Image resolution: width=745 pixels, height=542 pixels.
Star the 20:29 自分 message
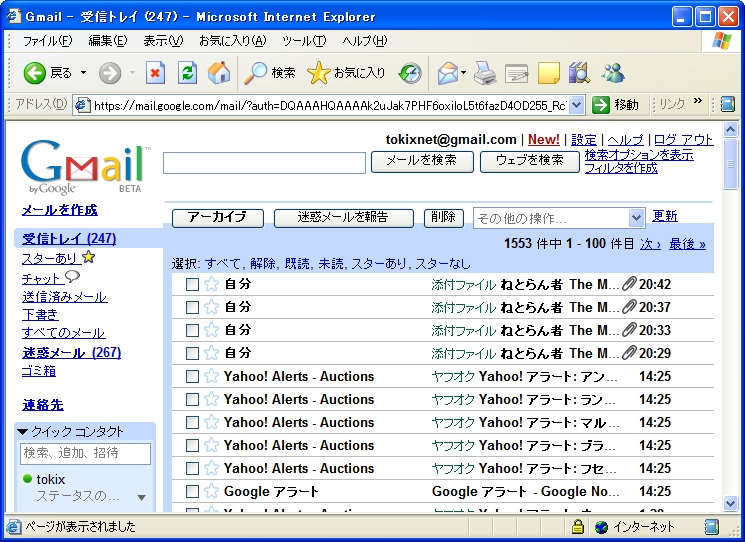coord(211,353)
